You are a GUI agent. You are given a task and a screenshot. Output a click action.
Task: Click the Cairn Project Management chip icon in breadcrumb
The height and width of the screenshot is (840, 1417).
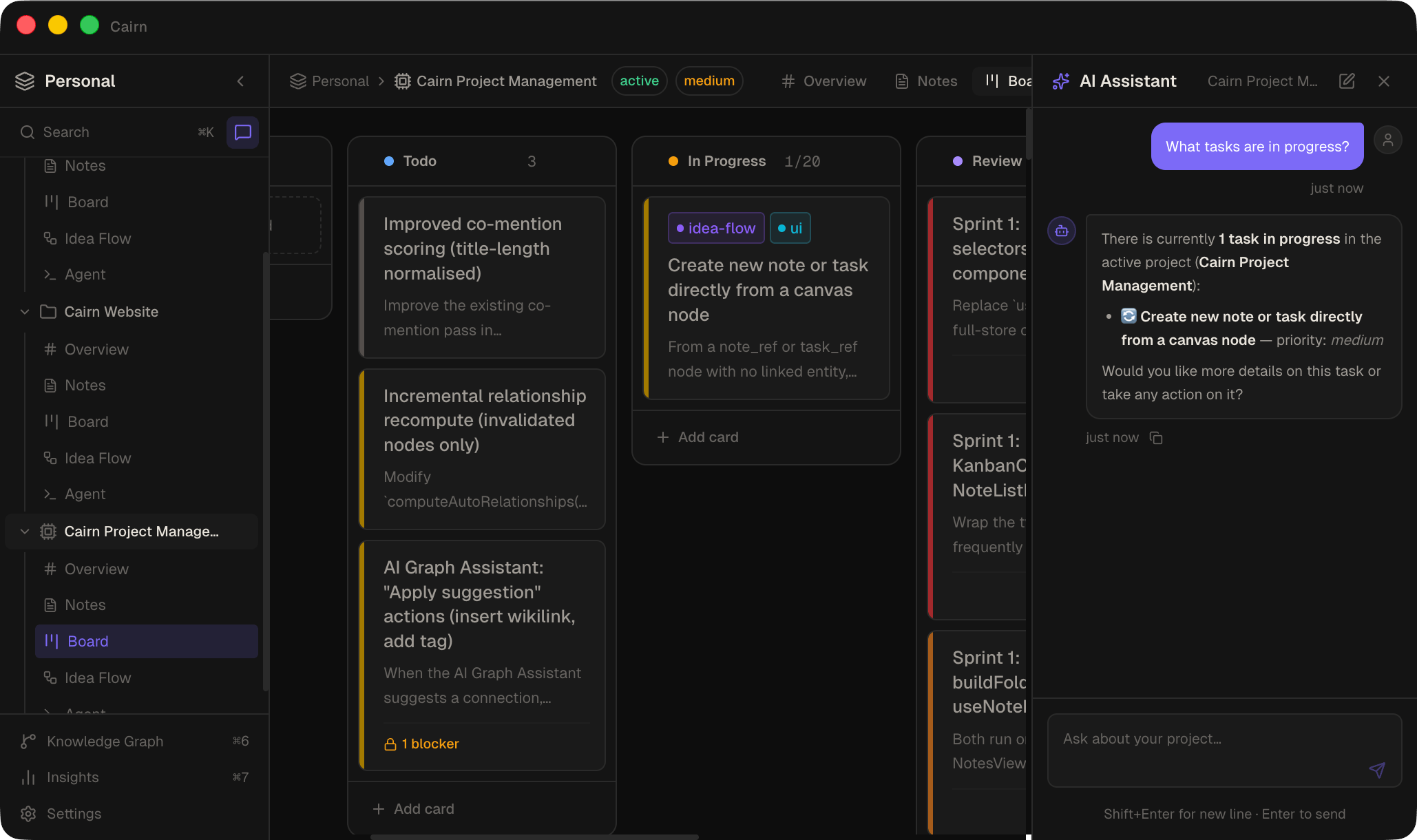pos(403,81)
